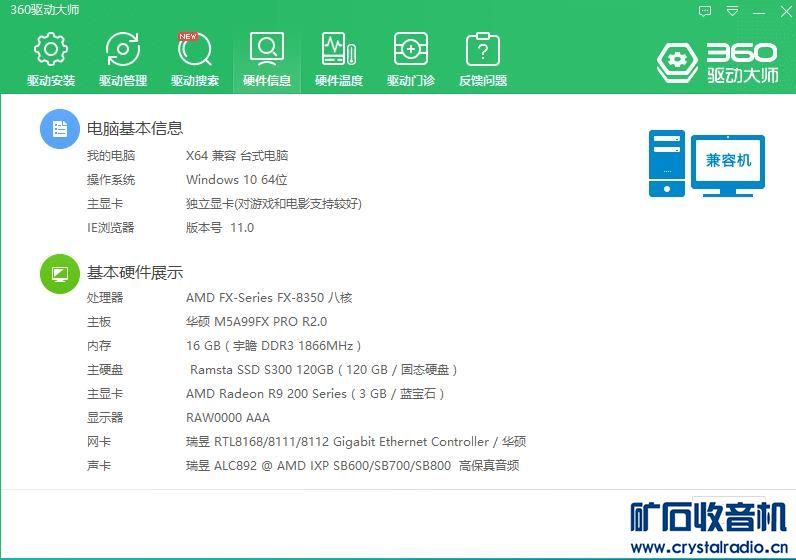Click the 处理器 label
This screenshot has height=560, width=796.
(x=105, y=298)
